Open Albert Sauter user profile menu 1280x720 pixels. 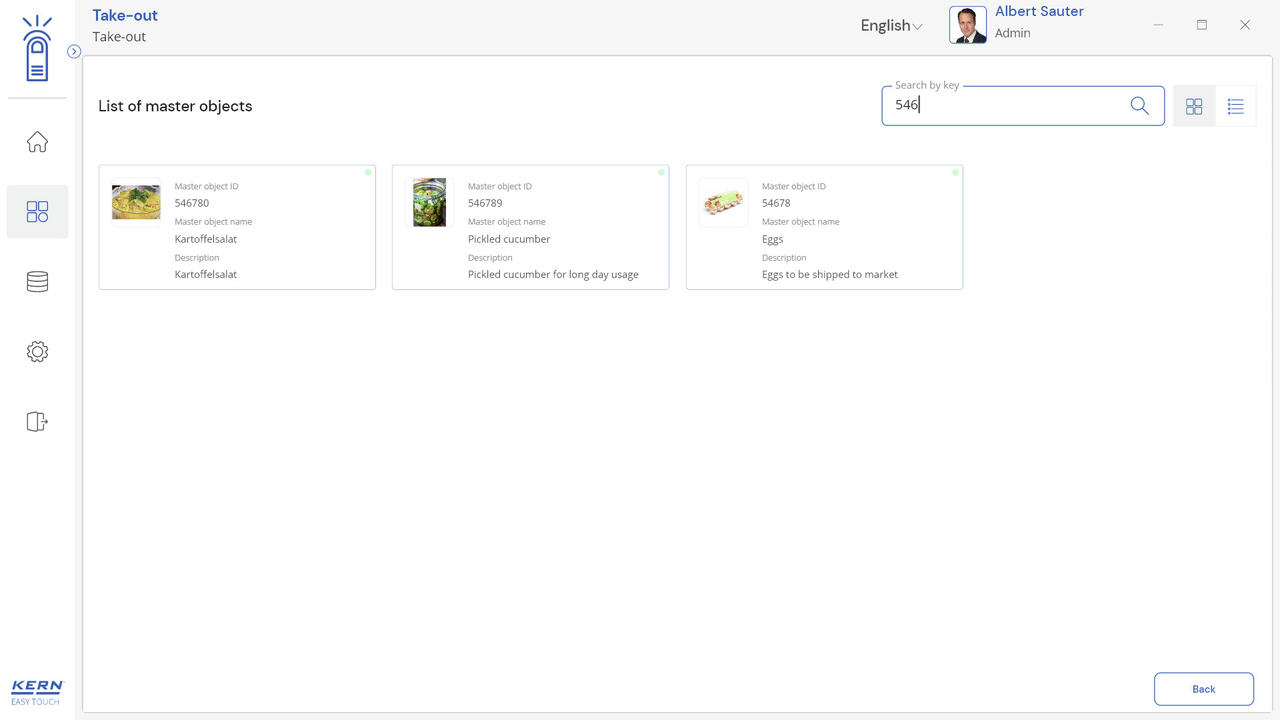(1039, 22)
